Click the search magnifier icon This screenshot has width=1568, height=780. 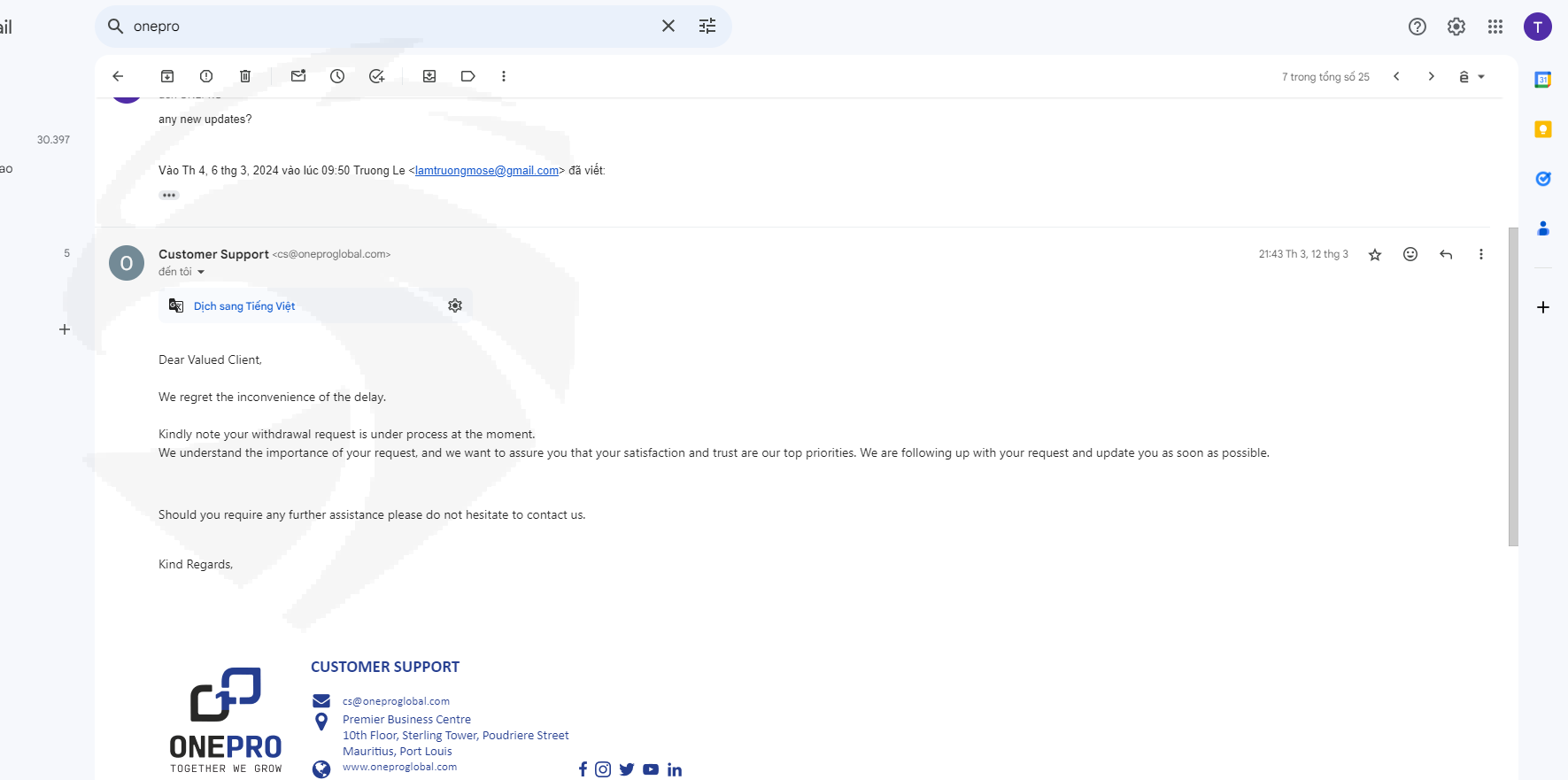115,27
